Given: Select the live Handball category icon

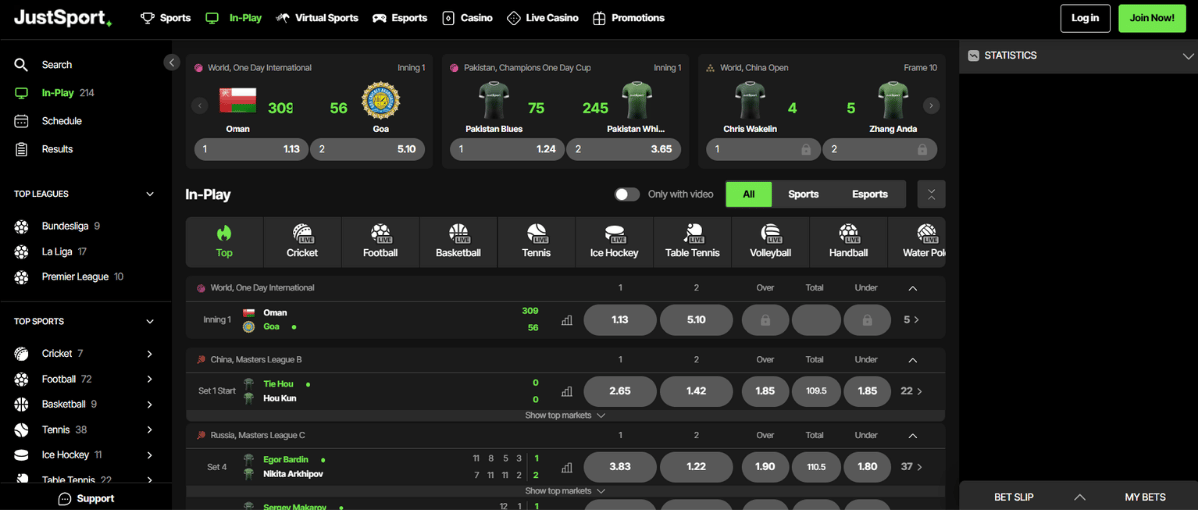Looking at the screenshot, I should (x=848, y=233).
